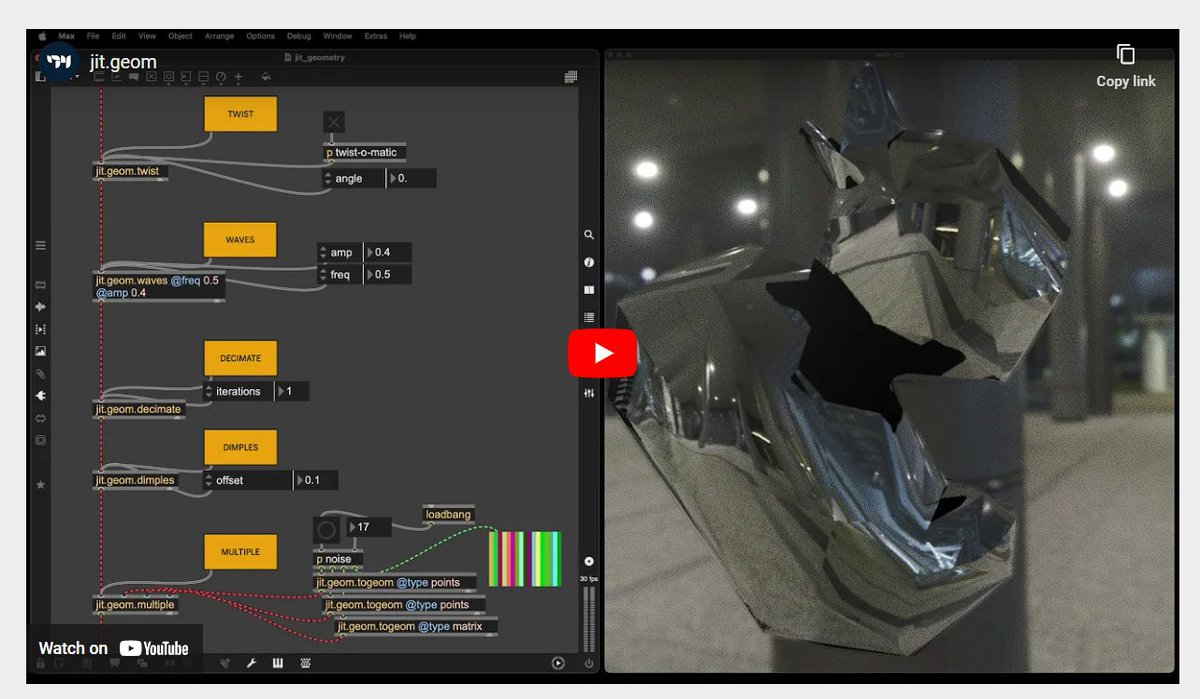Click the number box showing 17

(368, 527)
